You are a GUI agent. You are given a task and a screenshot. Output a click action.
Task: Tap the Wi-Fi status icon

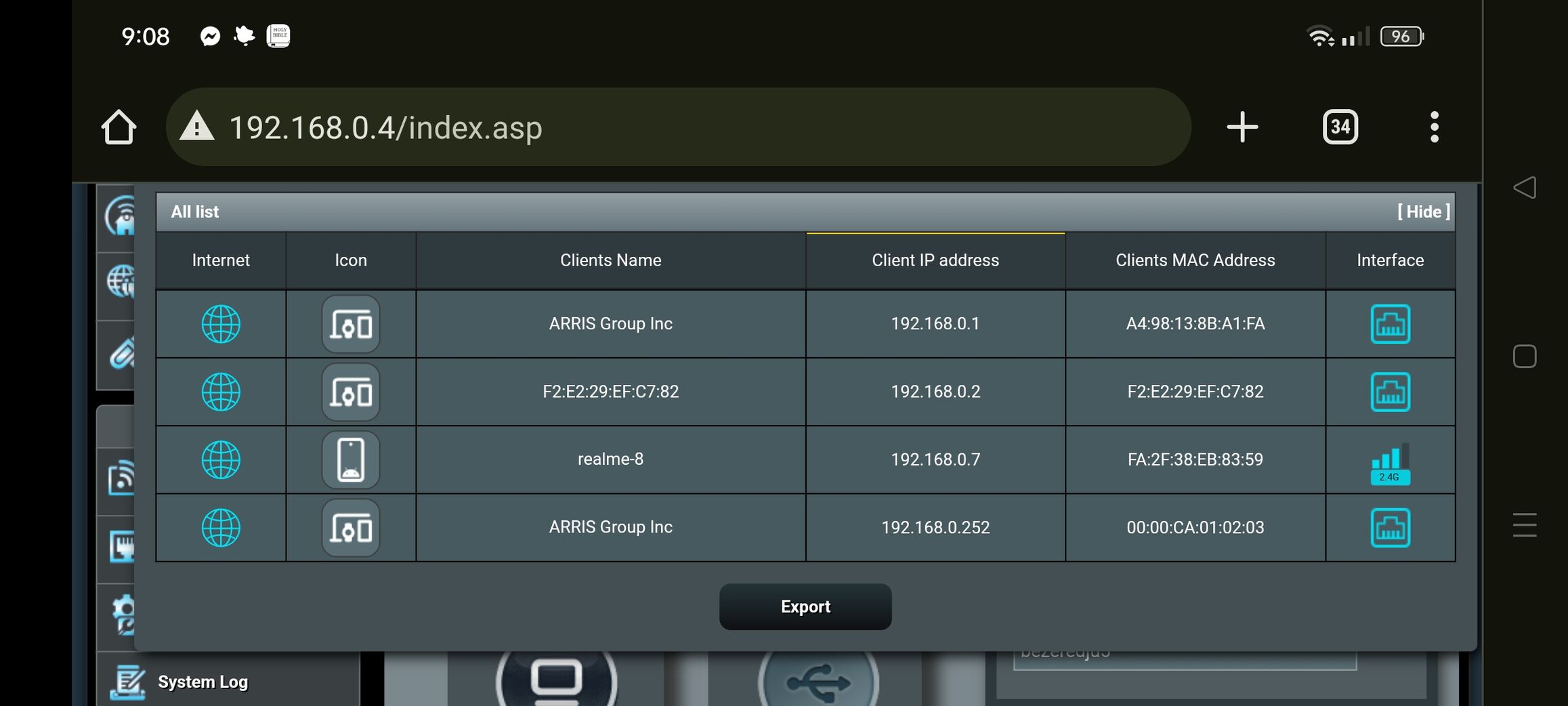click(x=1320, y=36)
